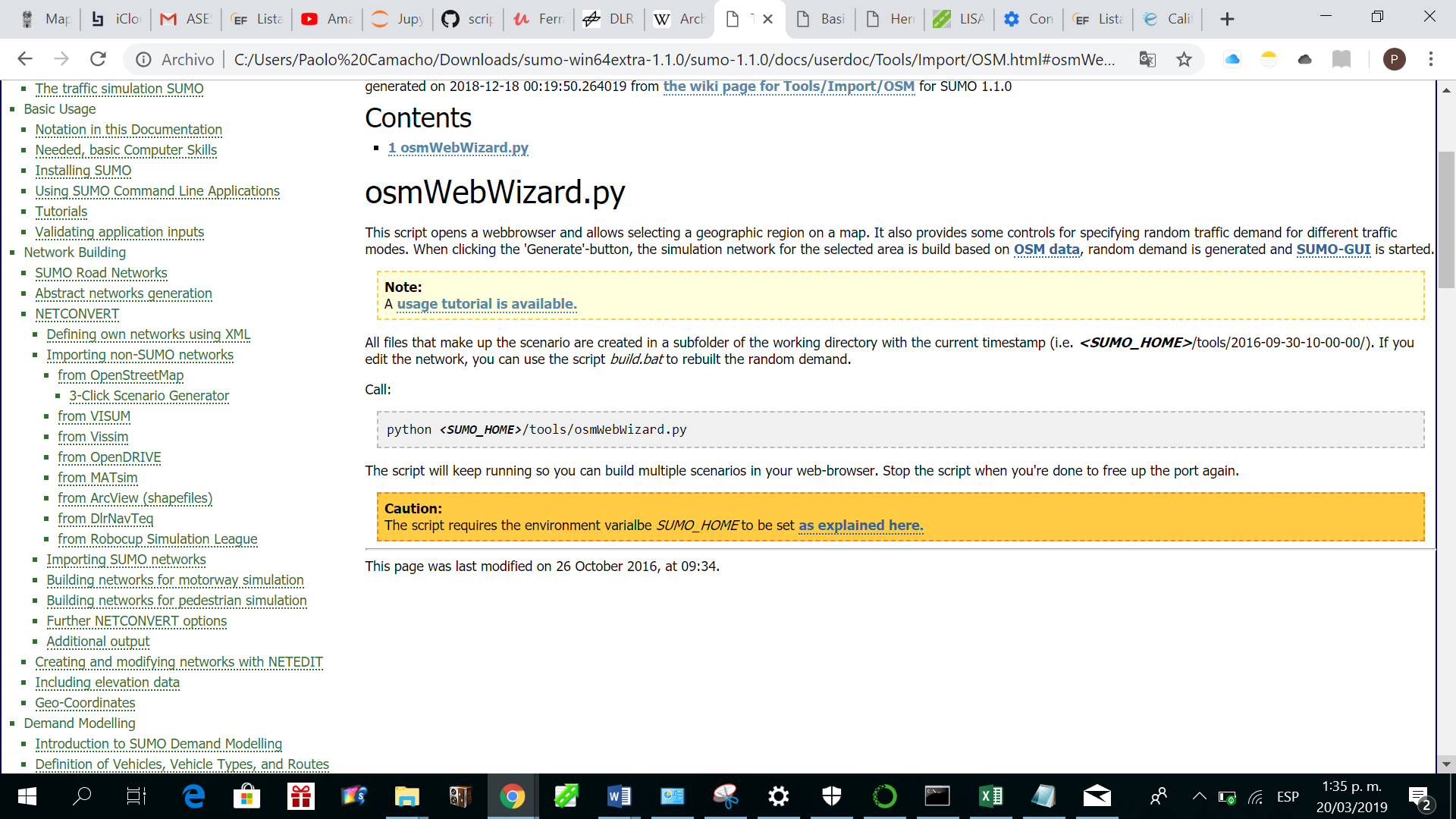Screen dimensions: 1456x819
Task: Bookmark this page with the star icon
Action: [x=1184, y=59]
